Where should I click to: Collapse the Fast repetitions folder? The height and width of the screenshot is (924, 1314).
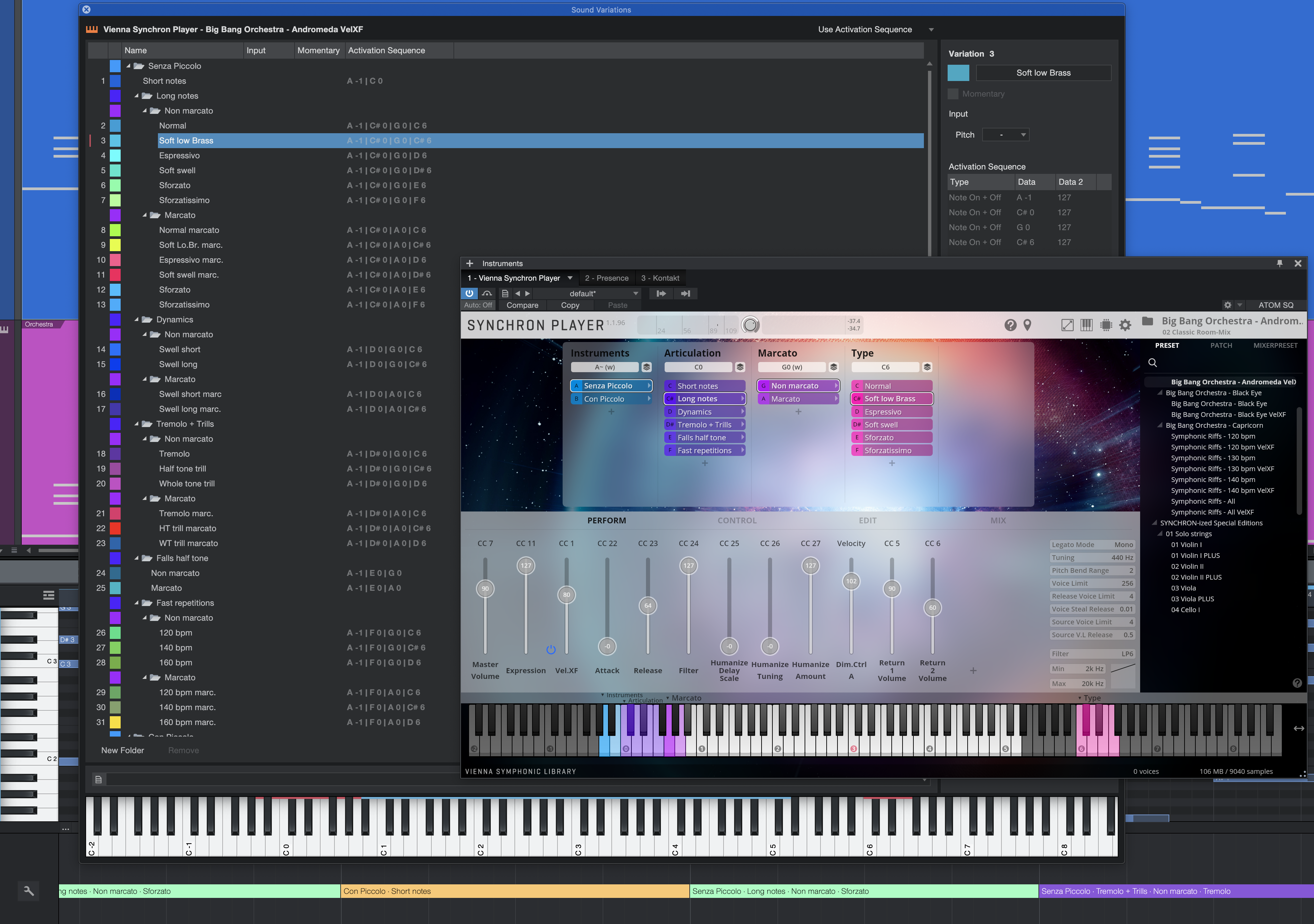point(136,603)
